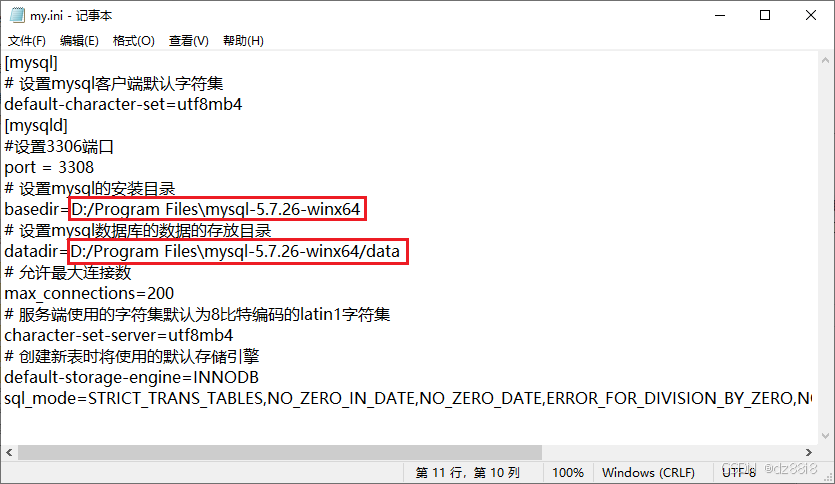Click the default-storage-engine=INNODB line
The image size is (835, 484).
[x=132, y=378]
